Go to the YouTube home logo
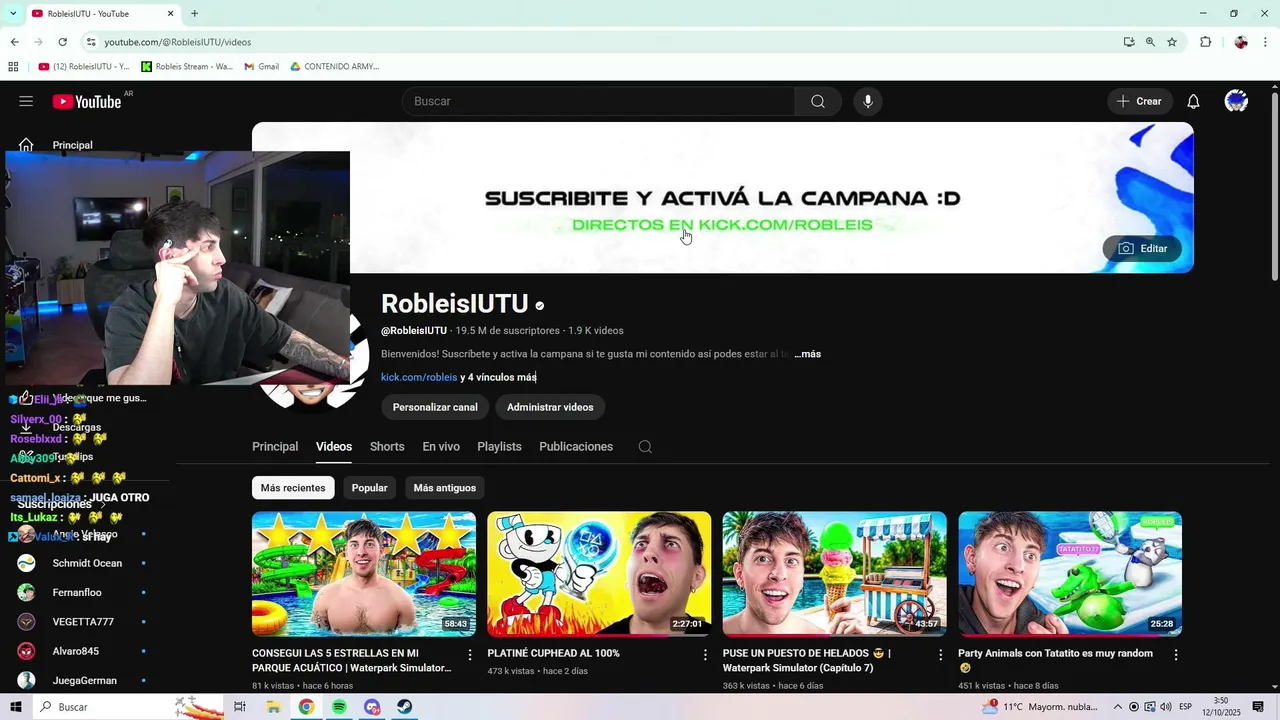1280x720 pixels. tap(87, 101)
